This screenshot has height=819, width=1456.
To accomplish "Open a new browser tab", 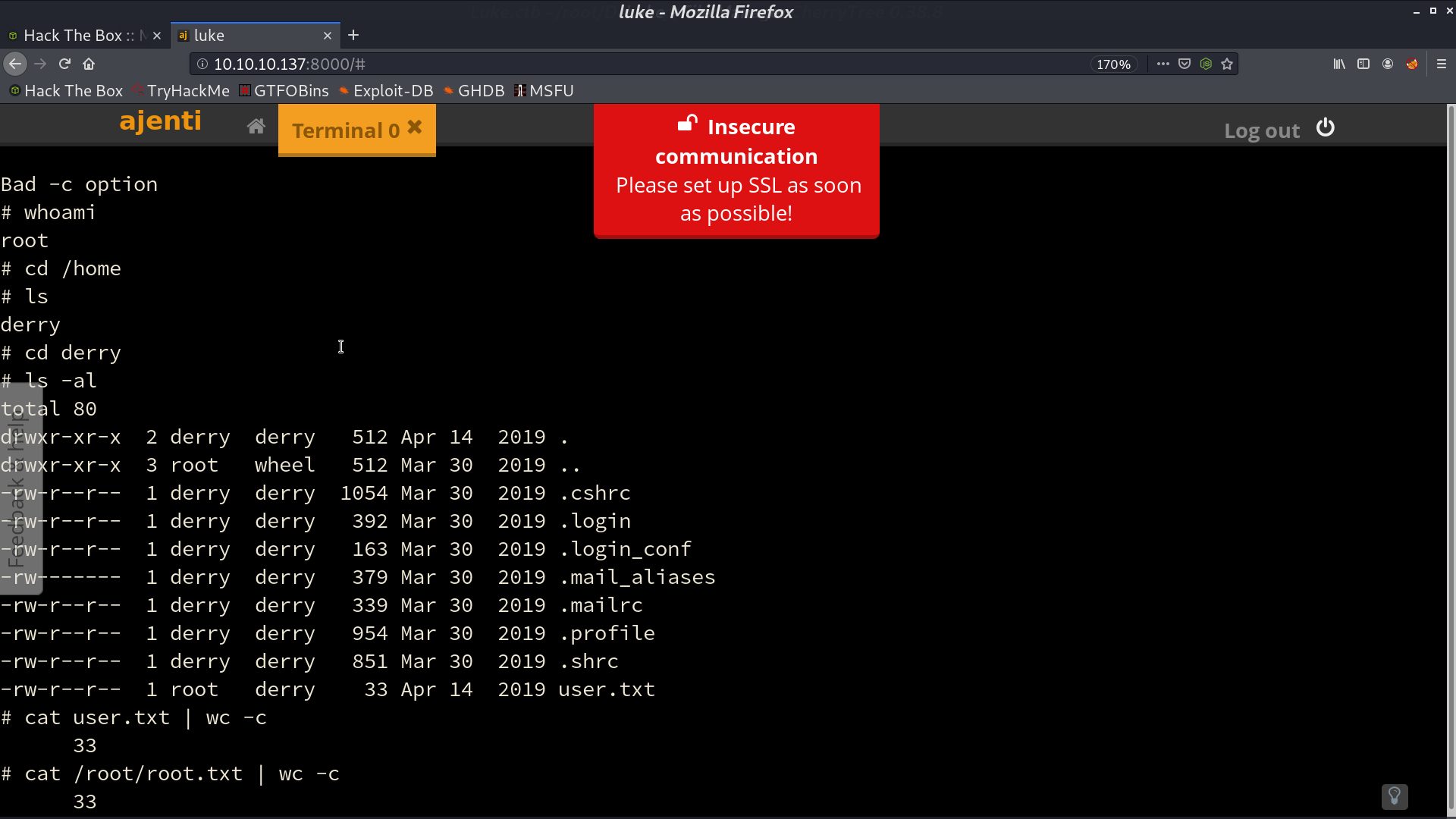I will [353, 36].
